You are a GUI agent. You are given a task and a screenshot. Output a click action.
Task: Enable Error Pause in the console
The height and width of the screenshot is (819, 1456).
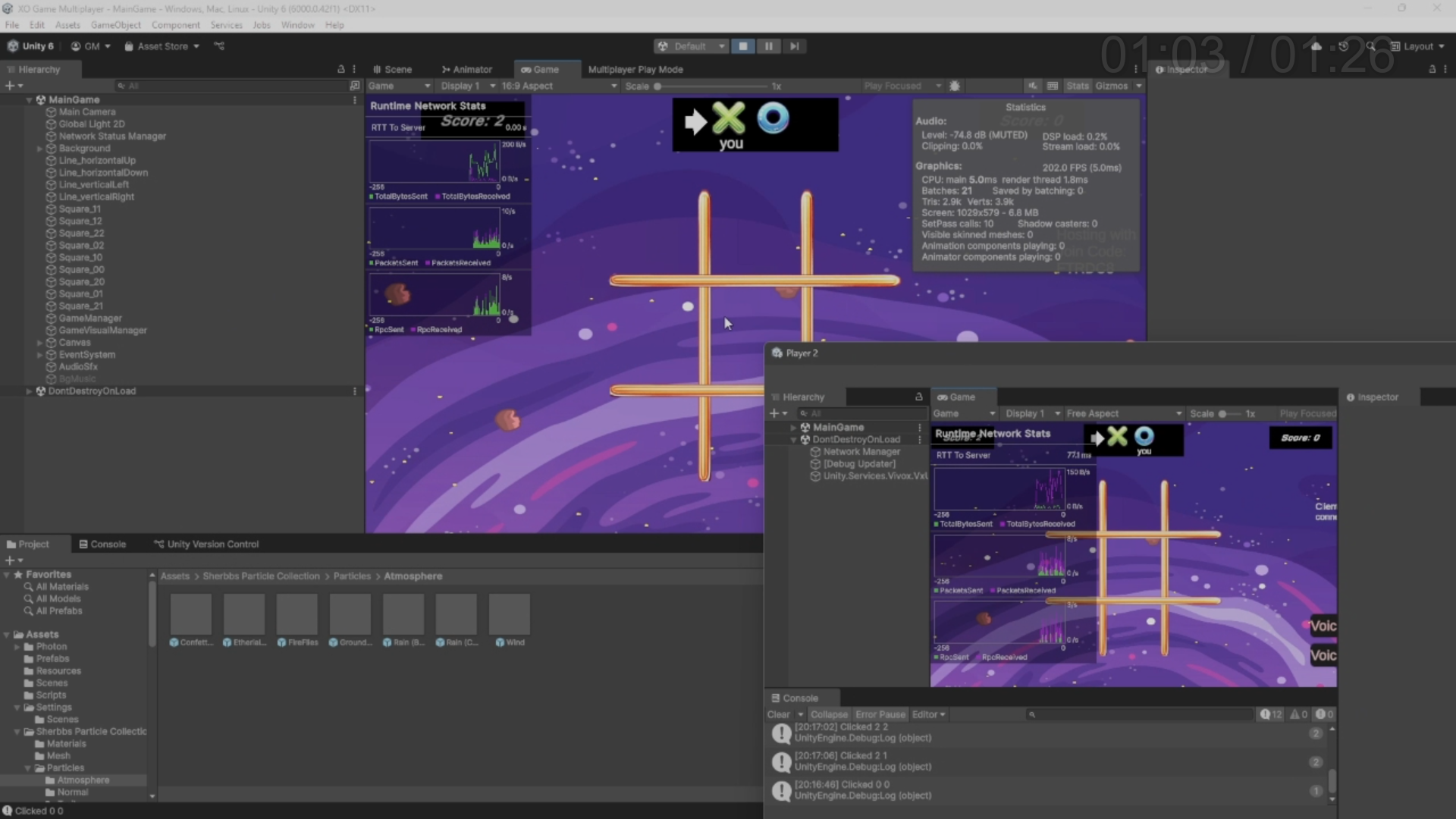pyautogui.click(x=880, y=714)
